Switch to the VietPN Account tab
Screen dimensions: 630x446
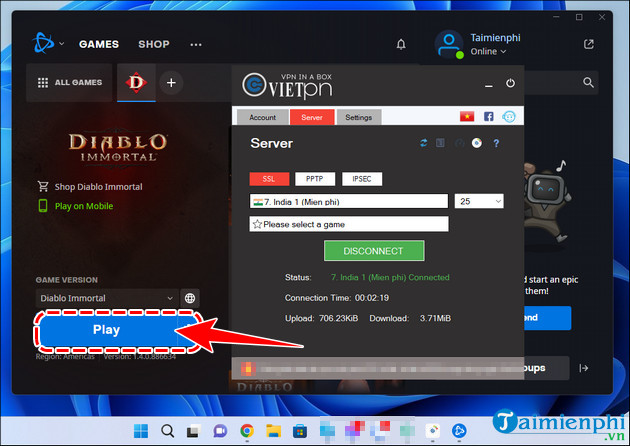[x=262, y=117]
